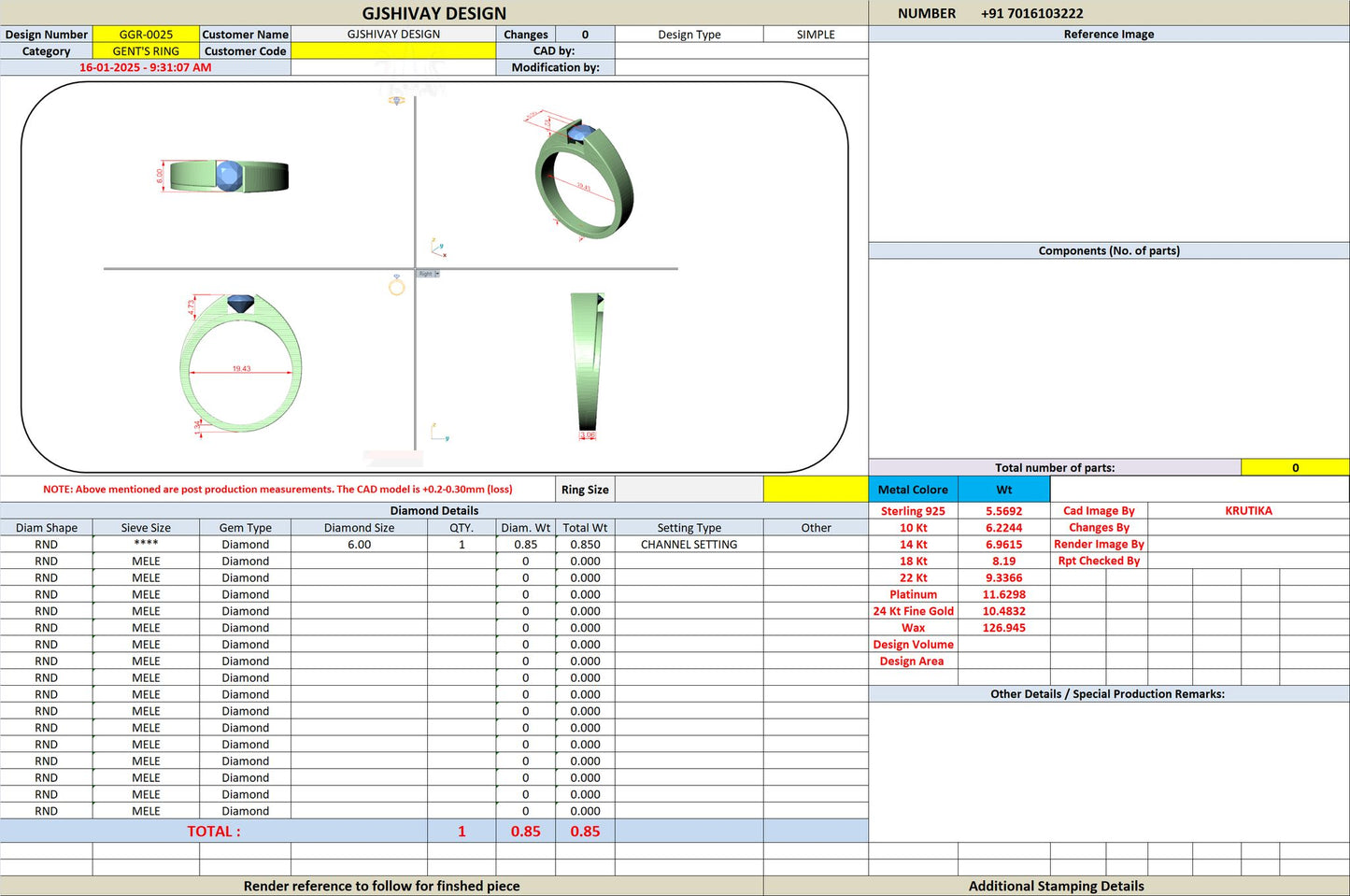Click the yellow total number of parts cell
Screen dimensions: 1350x896
tap(1295, 467)
